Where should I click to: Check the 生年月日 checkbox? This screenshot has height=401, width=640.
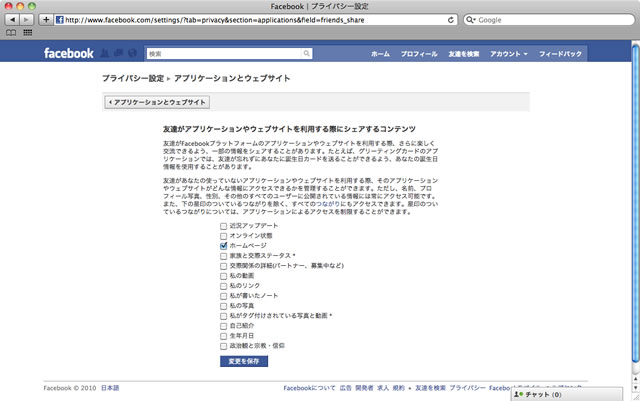point(223,336)
